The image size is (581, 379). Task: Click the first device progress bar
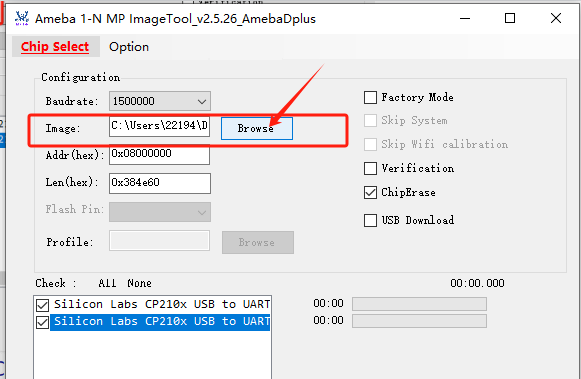(419, 304)
